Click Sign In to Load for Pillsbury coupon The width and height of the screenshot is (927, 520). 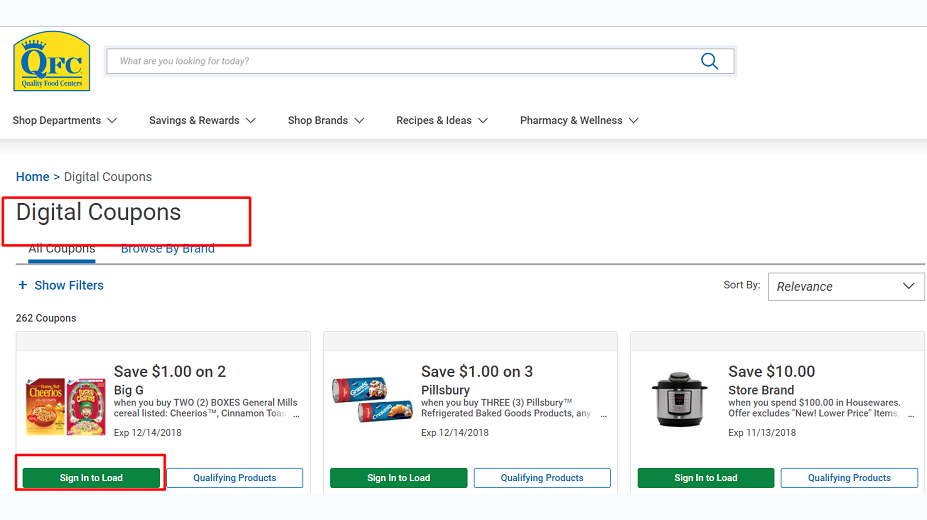tap(398, 477)
